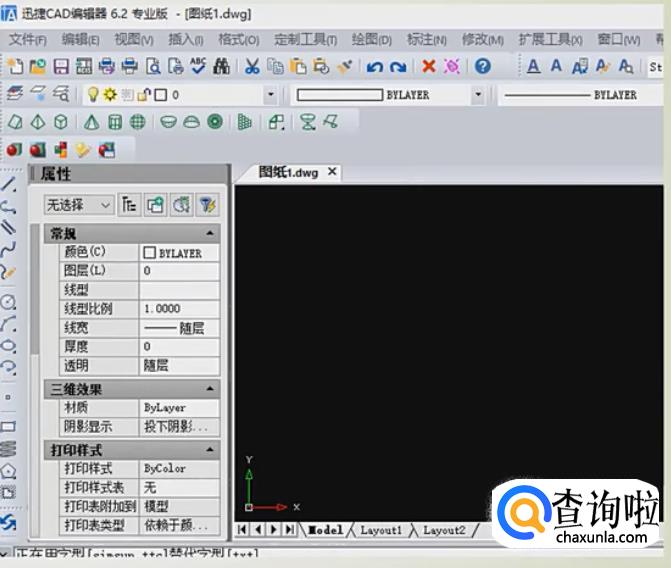The height and width of the screenshot is (568, 671).
Task: Click the blue question-mark Help icon
Action: pyautogui.click(x=483, y=66)
